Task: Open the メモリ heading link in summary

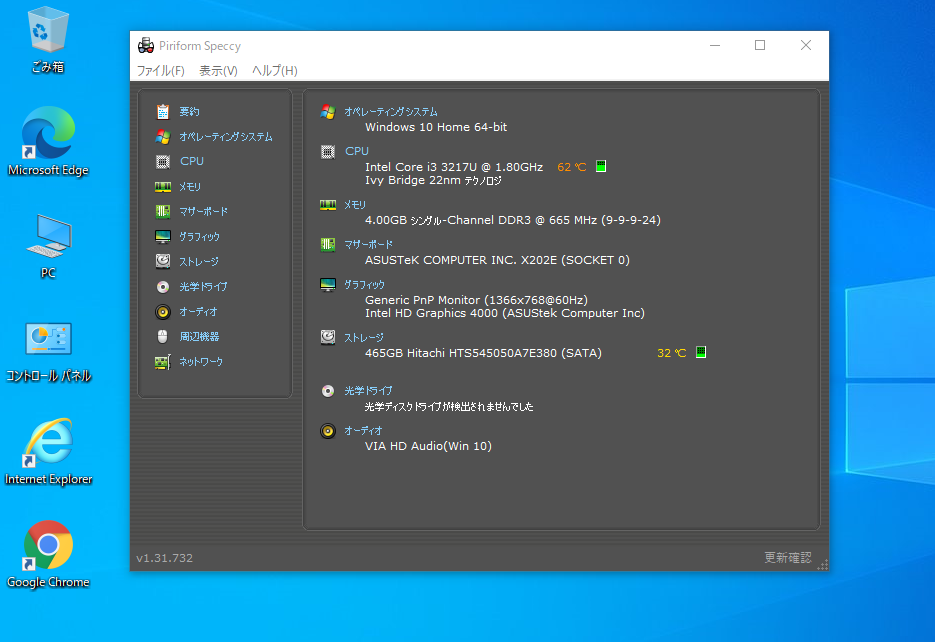Action: pos(355,205)
